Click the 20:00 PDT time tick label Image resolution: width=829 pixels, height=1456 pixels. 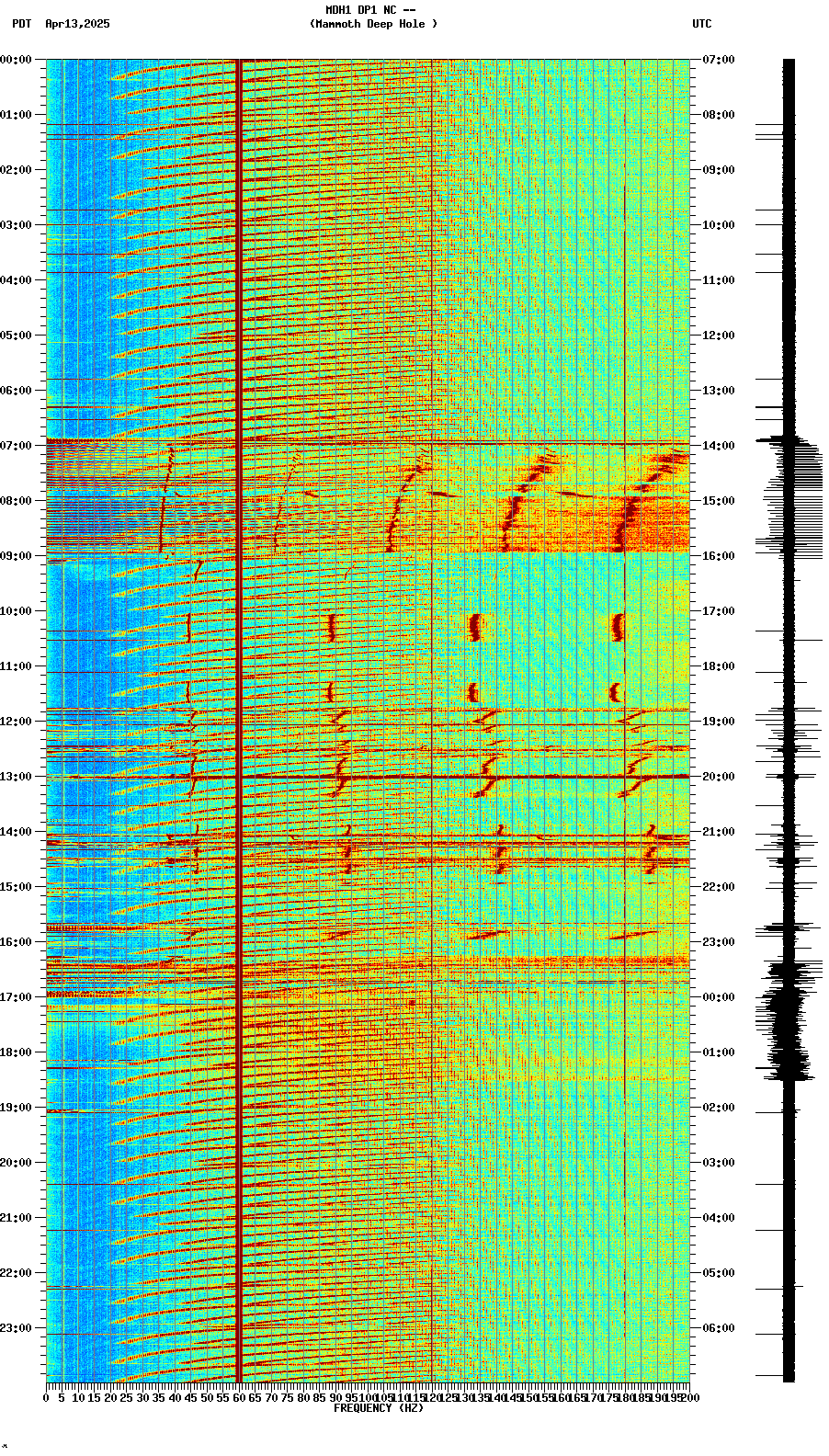tap(16, 1163)
